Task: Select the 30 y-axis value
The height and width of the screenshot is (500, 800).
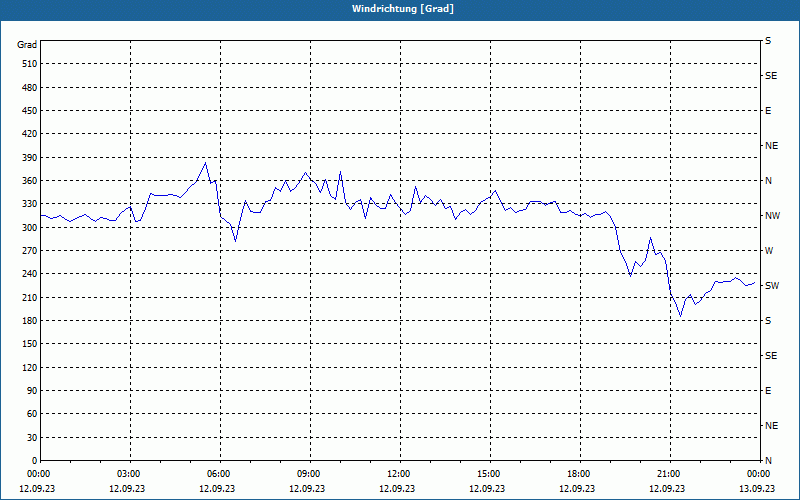Action: (31, 438)
